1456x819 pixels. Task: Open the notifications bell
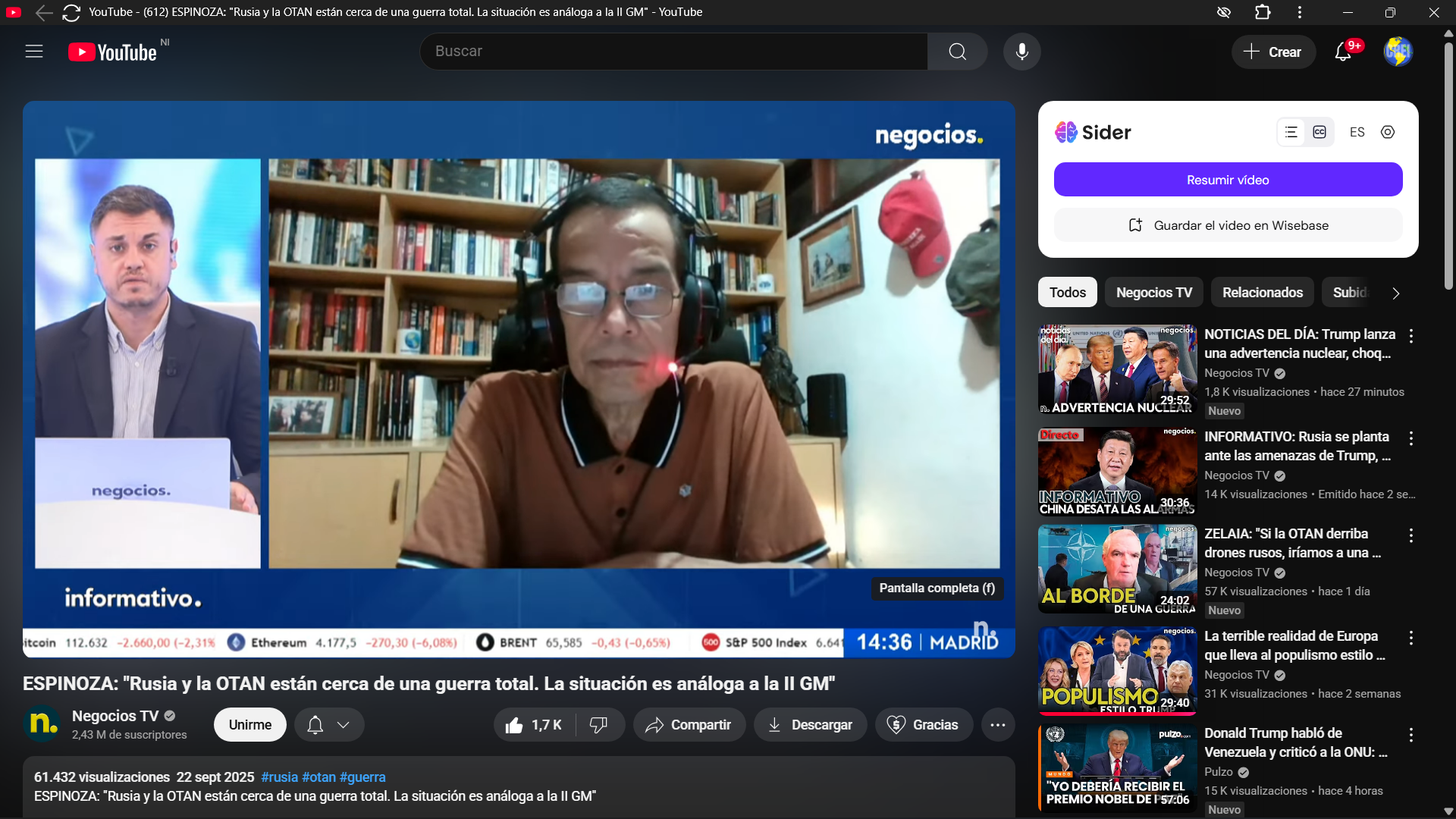click(x=1343, y=52)
